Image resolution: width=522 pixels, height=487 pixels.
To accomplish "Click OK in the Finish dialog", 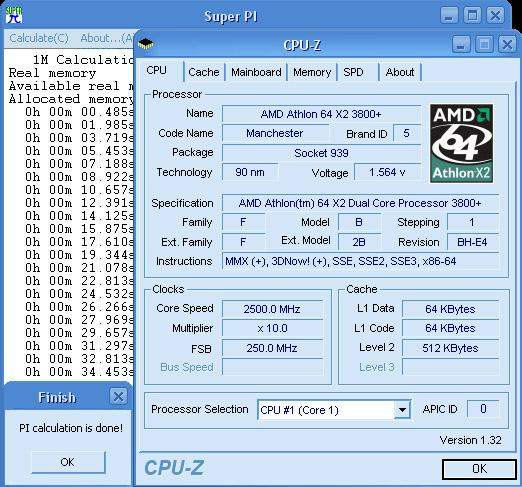I will tap(68, 462).
